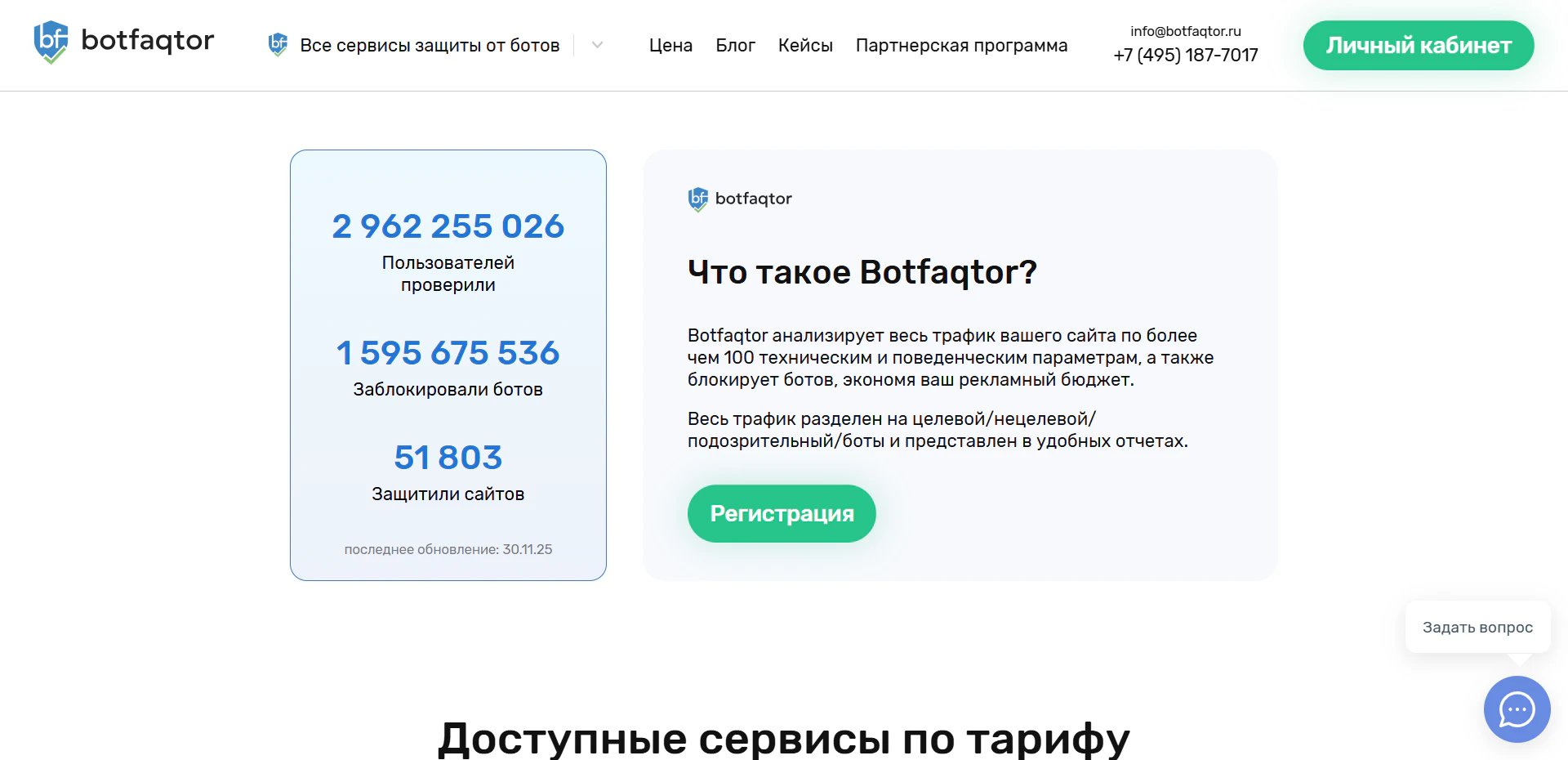1568x760 pixels.
Task: Click the 'последнее обновление: 30.11.25' text
Action: (x=448, y=549)
